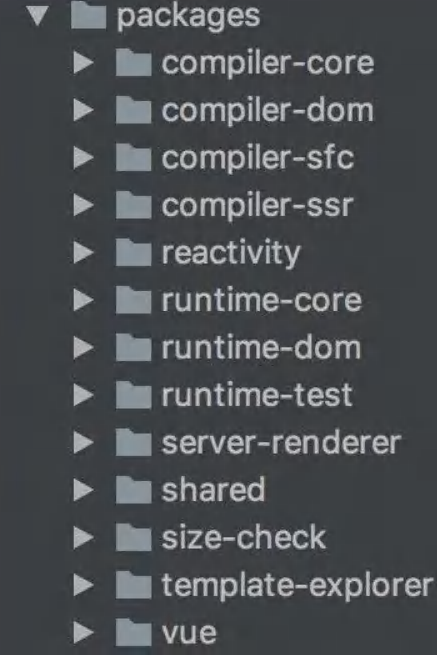
Task: Click the packages folder icon
Action: tap(88, 16)
